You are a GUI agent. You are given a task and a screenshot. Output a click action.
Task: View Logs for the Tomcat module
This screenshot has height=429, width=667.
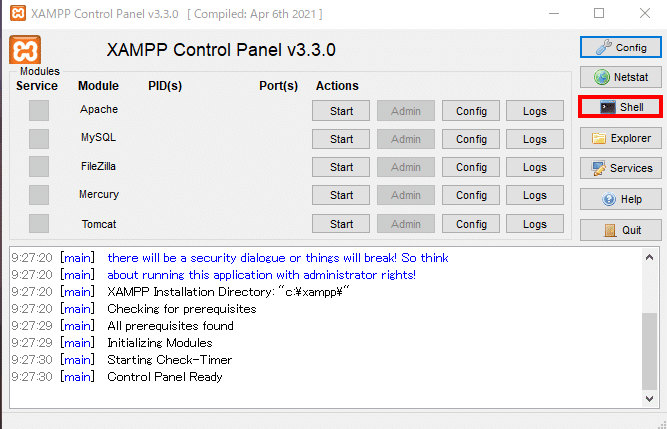(535, 224)
